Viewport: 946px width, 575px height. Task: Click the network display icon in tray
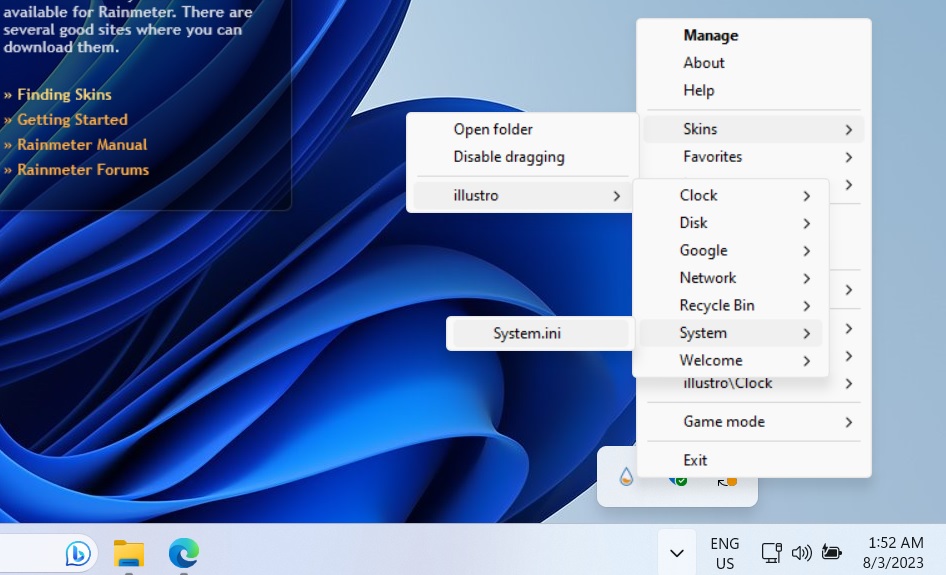771,553
